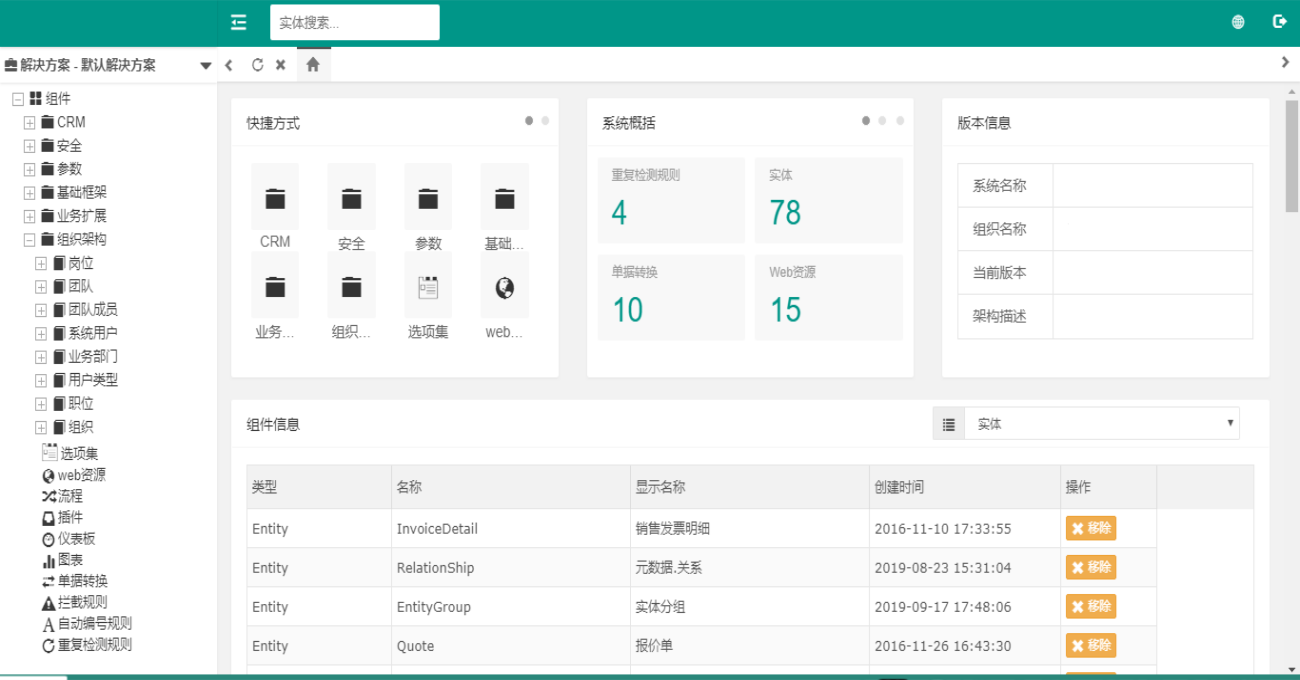Open the 重复检测规则 count card showing 4
1300x680 pixels.
click(x=671, y=200)
